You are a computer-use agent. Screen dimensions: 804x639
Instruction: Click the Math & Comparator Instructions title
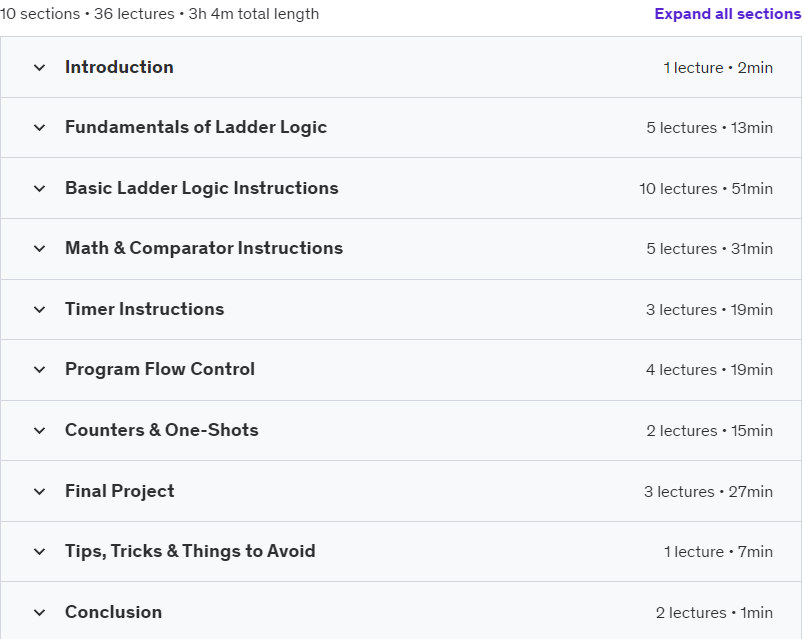click(204, 248)
